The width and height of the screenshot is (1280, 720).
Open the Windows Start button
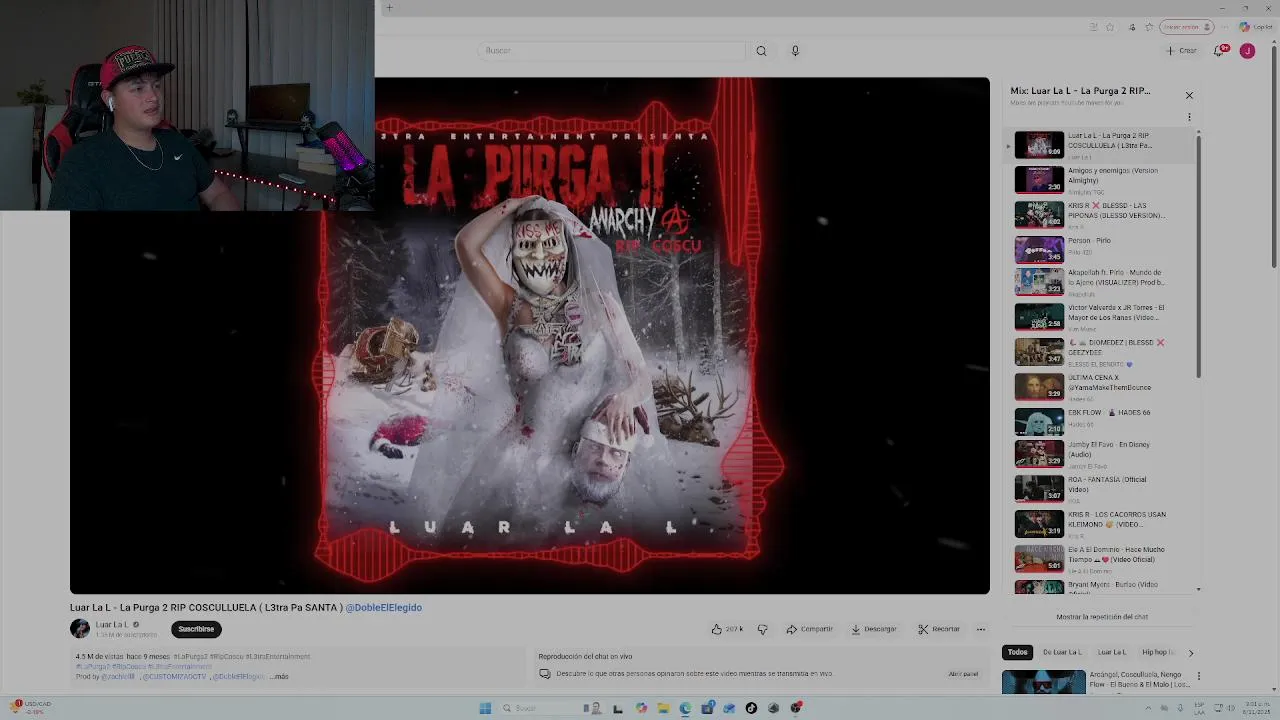(x=485, y=708)
